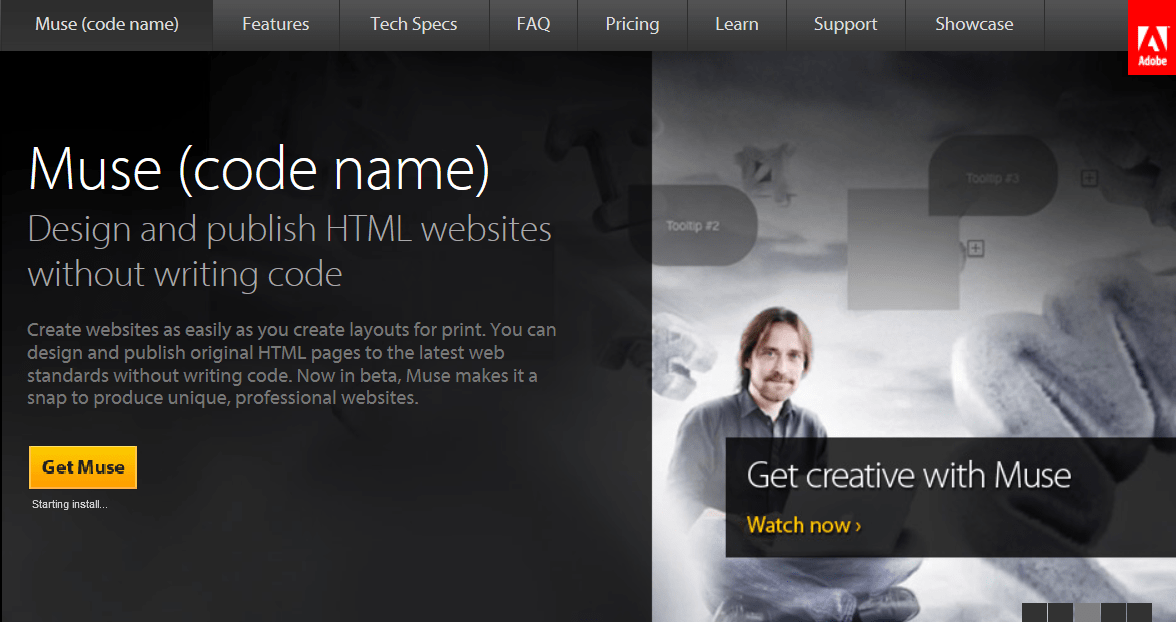Click the Starting install status text
This screenshot has height=622, width=1176.
point(69,504)
